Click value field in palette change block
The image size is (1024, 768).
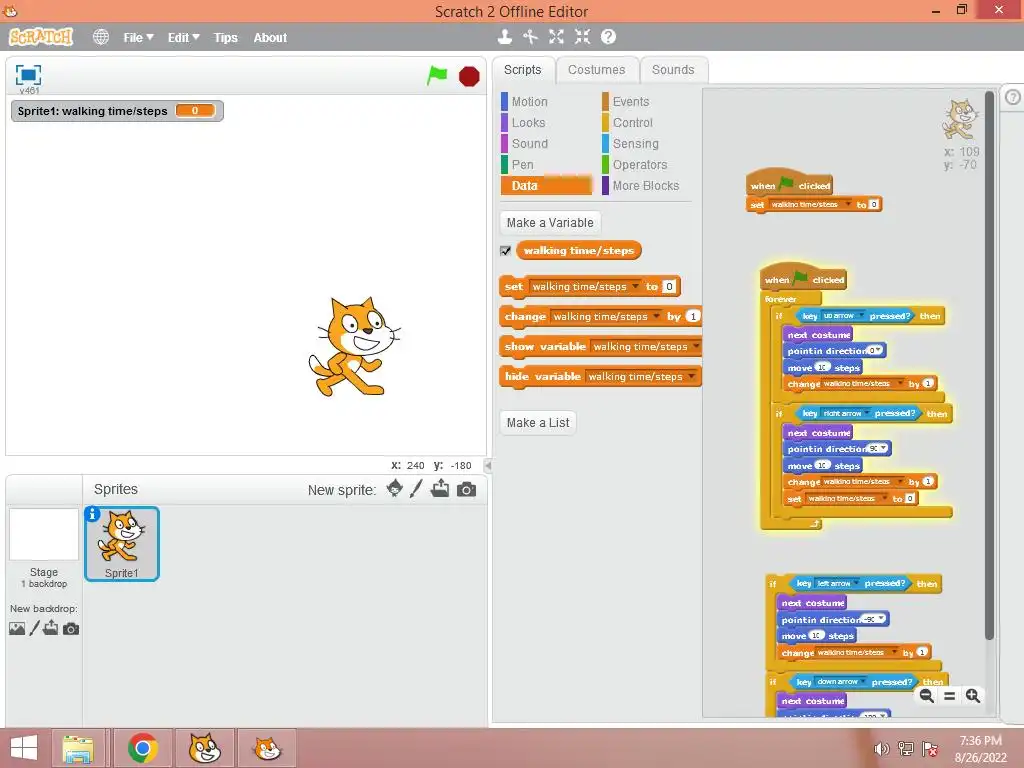click(693, 317)
